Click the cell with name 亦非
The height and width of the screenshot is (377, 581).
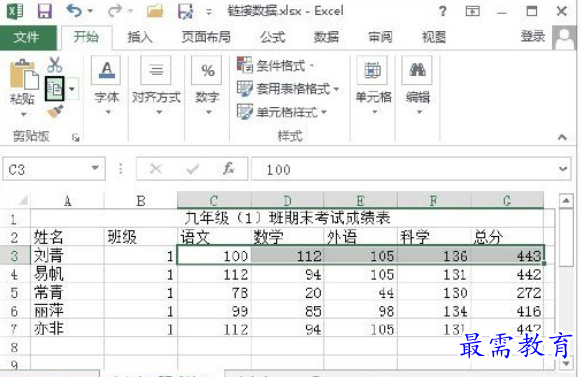coord(67,329)
